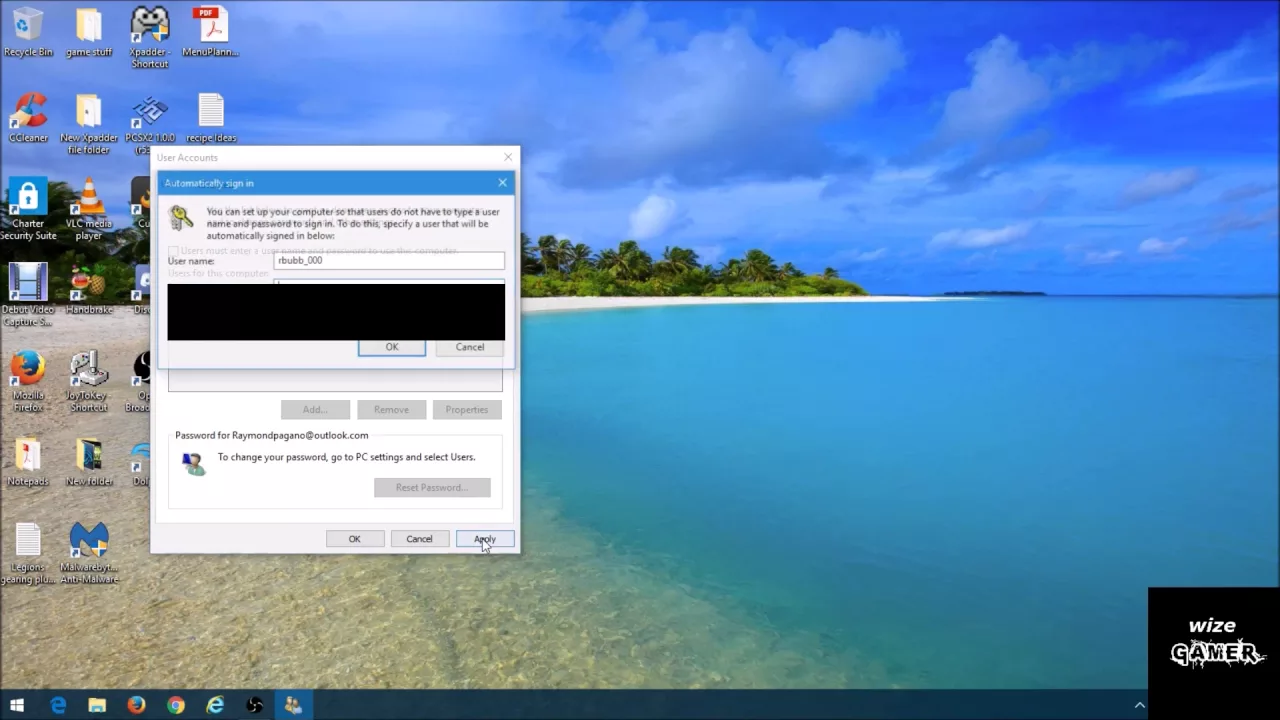Open the Recycle Bin desktop icon

click(x=28, y=32)
